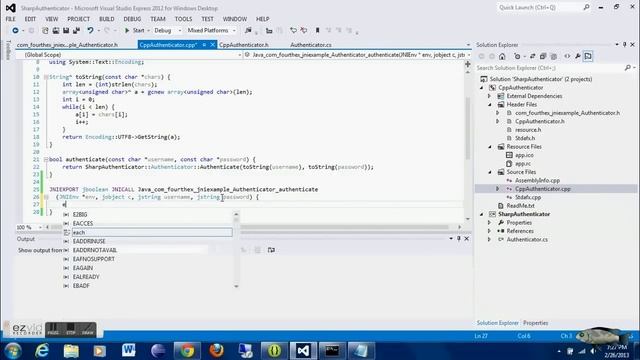This screenshot has height=360, width=640.
Task: Open Internet Explorer from the taskbar
Action: pos(42,351)
